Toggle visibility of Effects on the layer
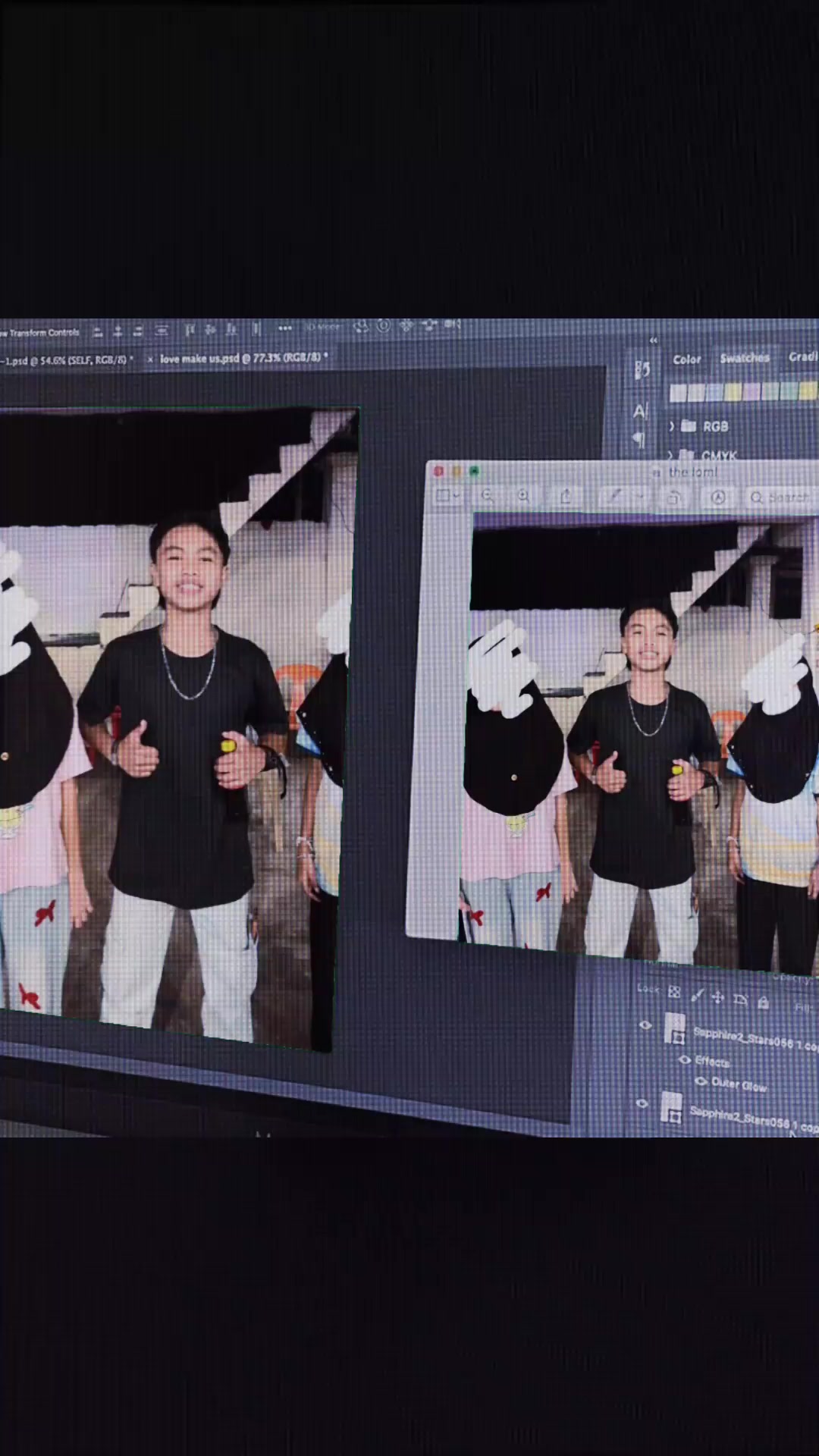The width and height of the screenshot is (819, 1456). (x=685, y=1059)
